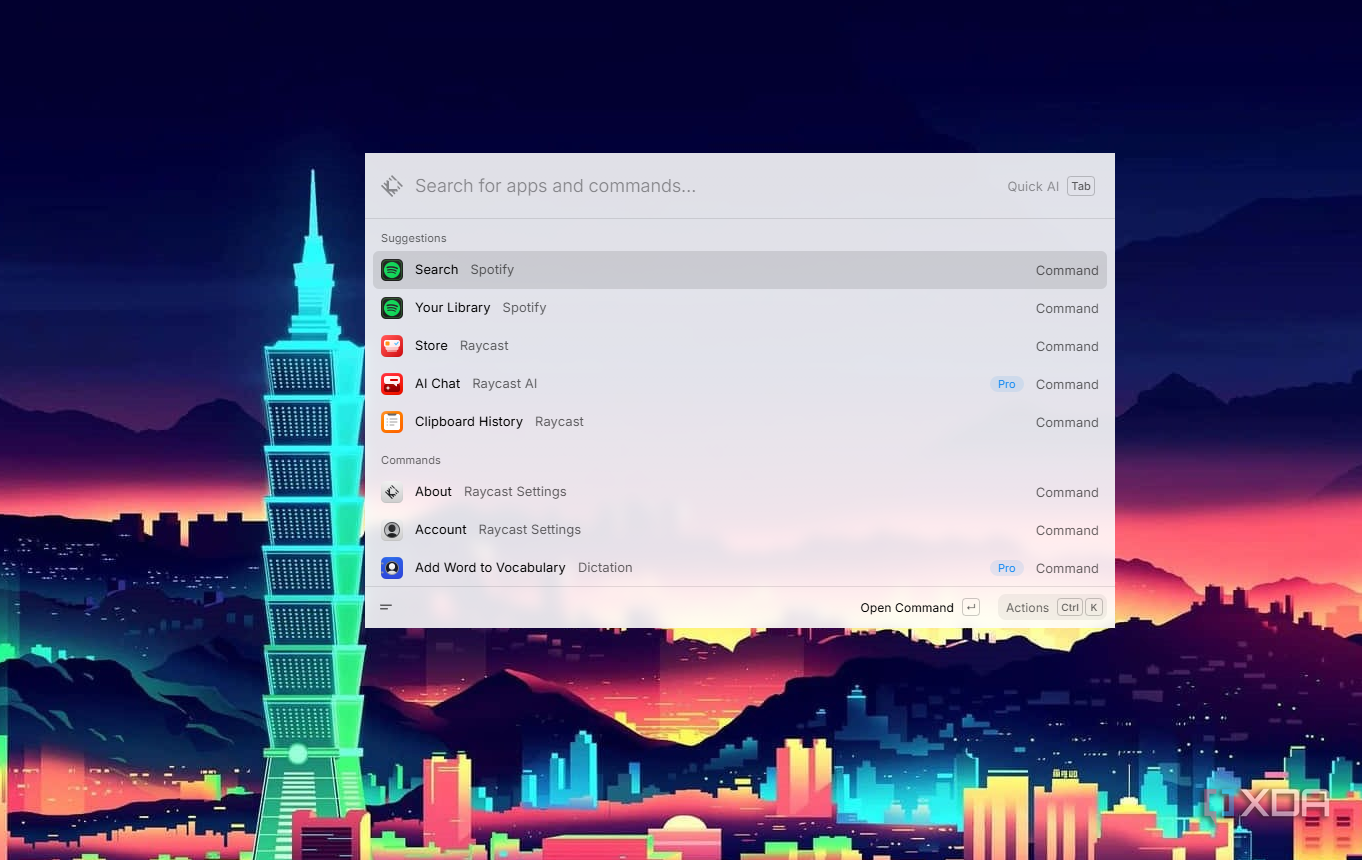Select the AI Chat command
The width and height of the screenshot is (1362, 860).
(740, 384)
